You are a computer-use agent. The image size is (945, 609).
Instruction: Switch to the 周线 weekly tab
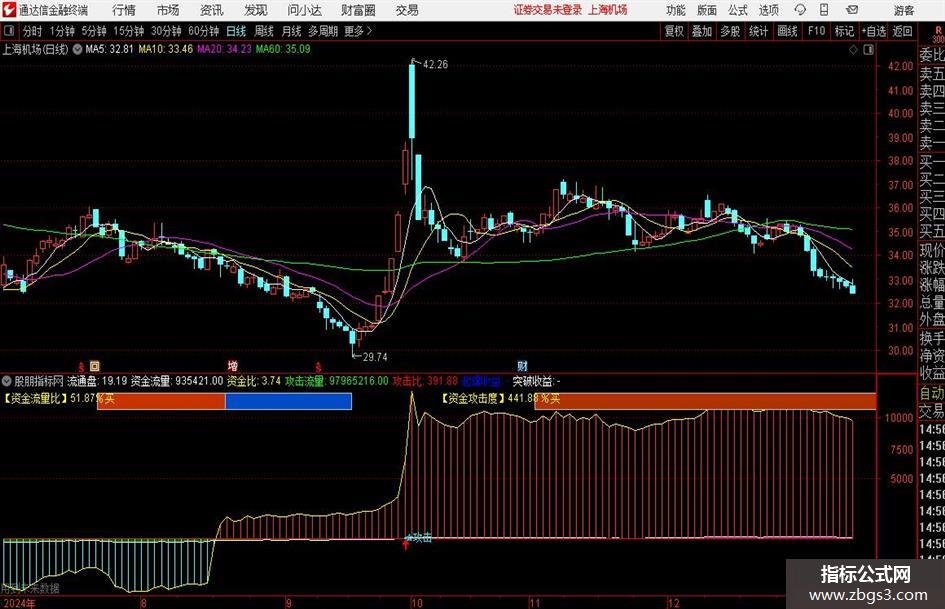pos(264,31)
